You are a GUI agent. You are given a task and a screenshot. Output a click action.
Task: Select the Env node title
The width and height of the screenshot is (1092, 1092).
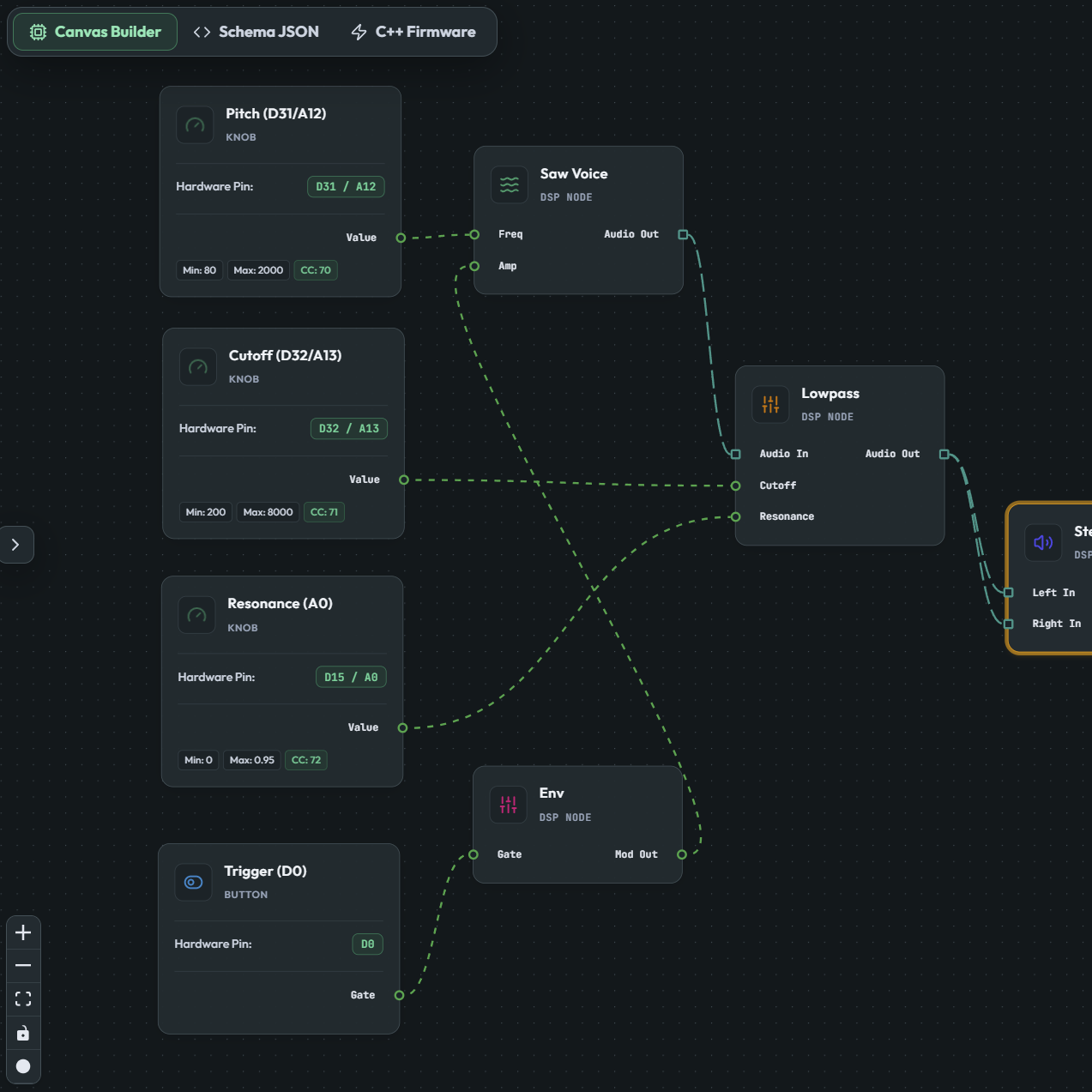[x=552, y=793]
